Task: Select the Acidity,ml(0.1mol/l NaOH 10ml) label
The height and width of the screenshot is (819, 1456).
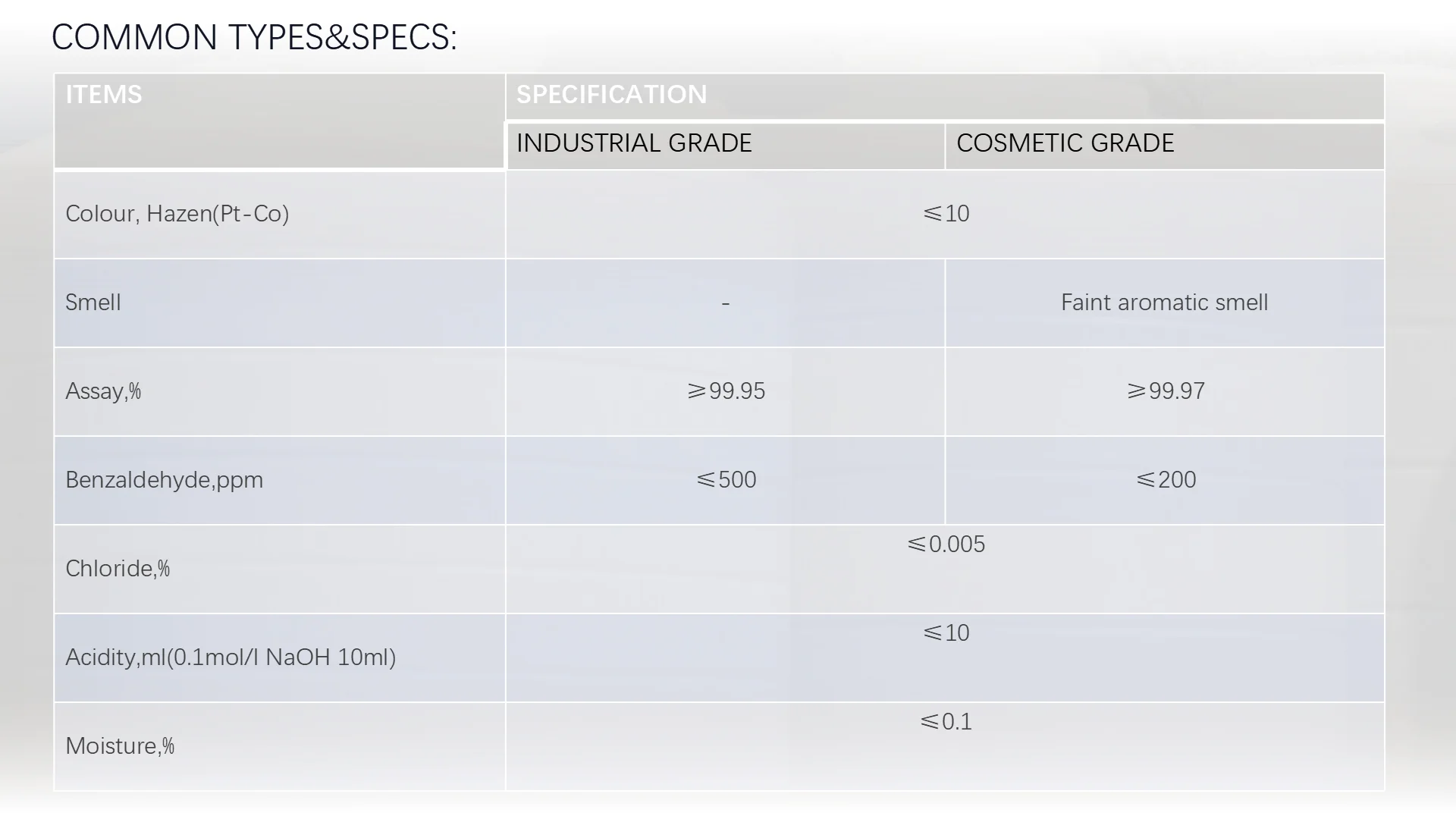Action: coord(231,657)
